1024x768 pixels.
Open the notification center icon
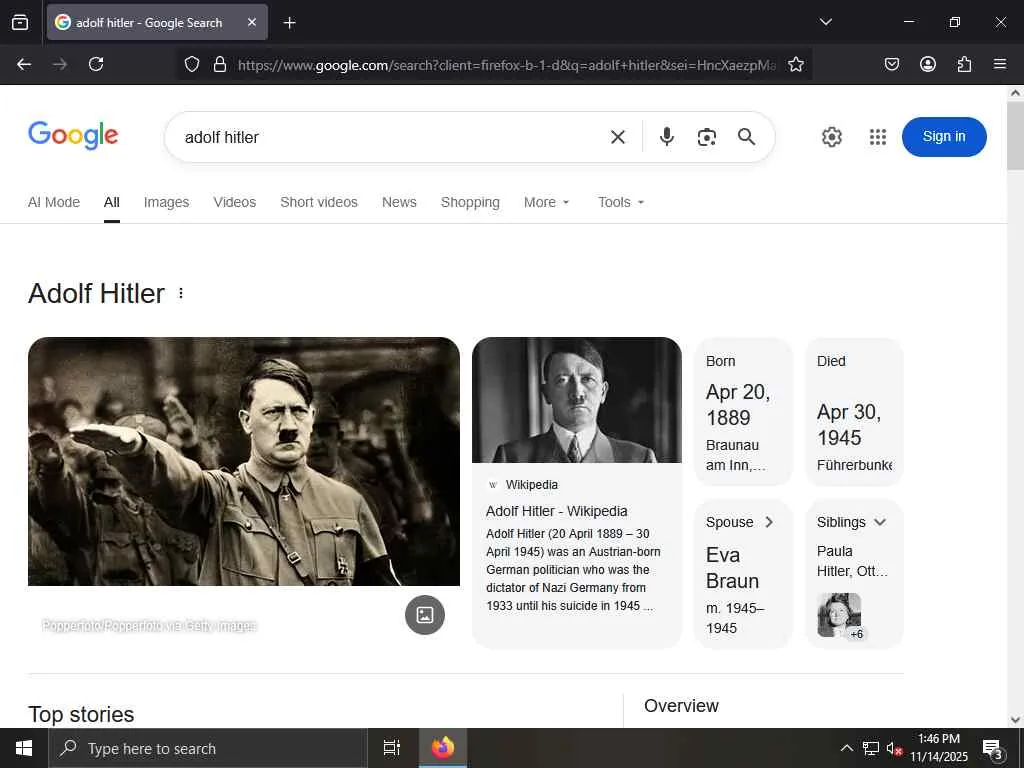click(x=993, y=748)
